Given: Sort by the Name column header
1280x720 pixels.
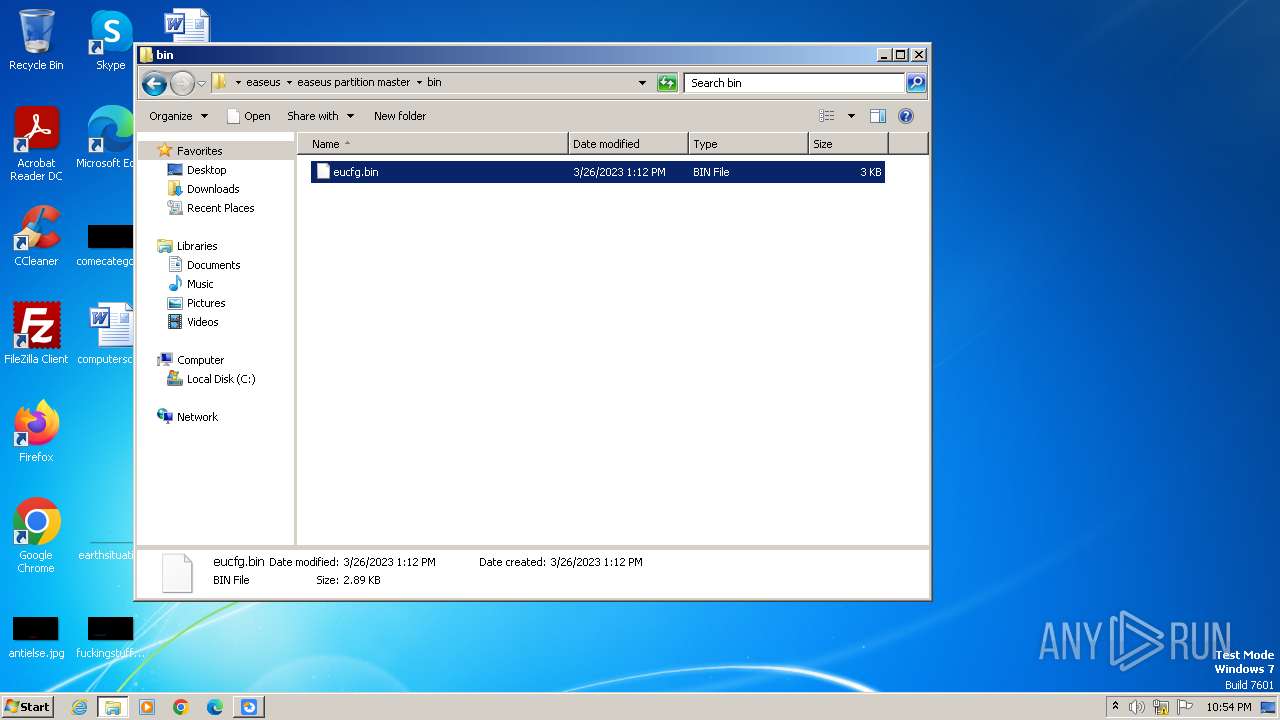Looking at the screenshot, I should click(x=433, y=144).
